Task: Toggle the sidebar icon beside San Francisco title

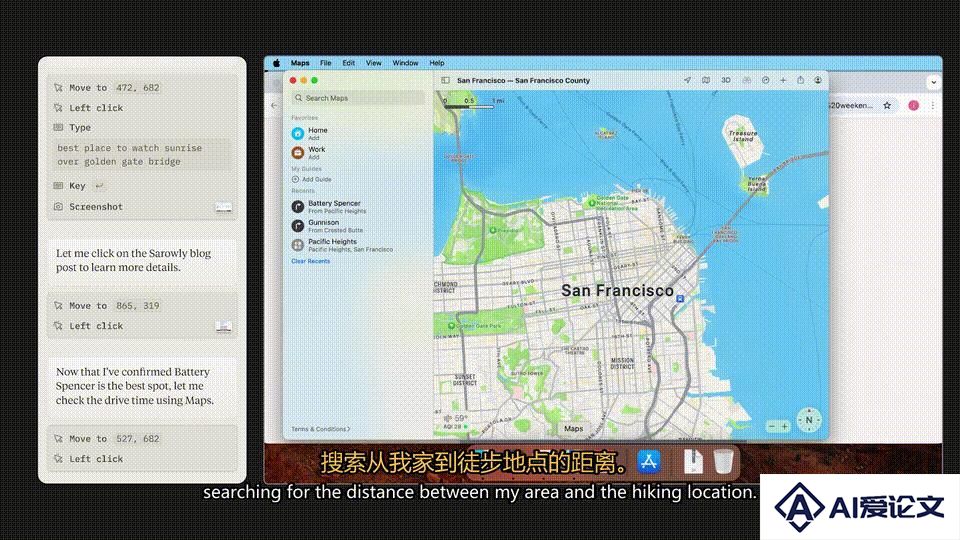Action: coord(445,80)
